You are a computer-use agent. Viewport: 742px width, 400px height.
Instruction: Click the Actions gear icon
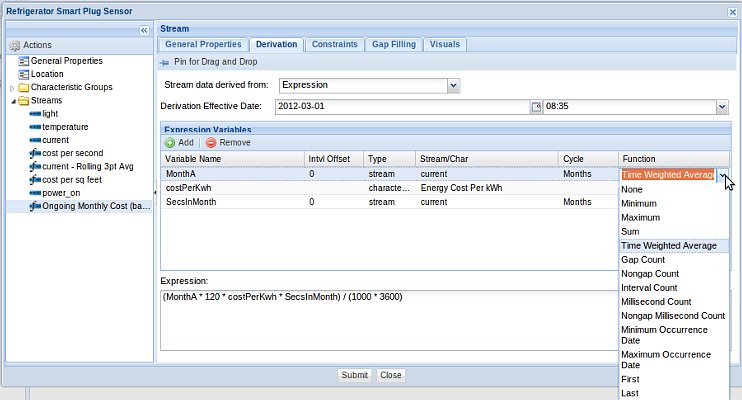tap(14, 45)
